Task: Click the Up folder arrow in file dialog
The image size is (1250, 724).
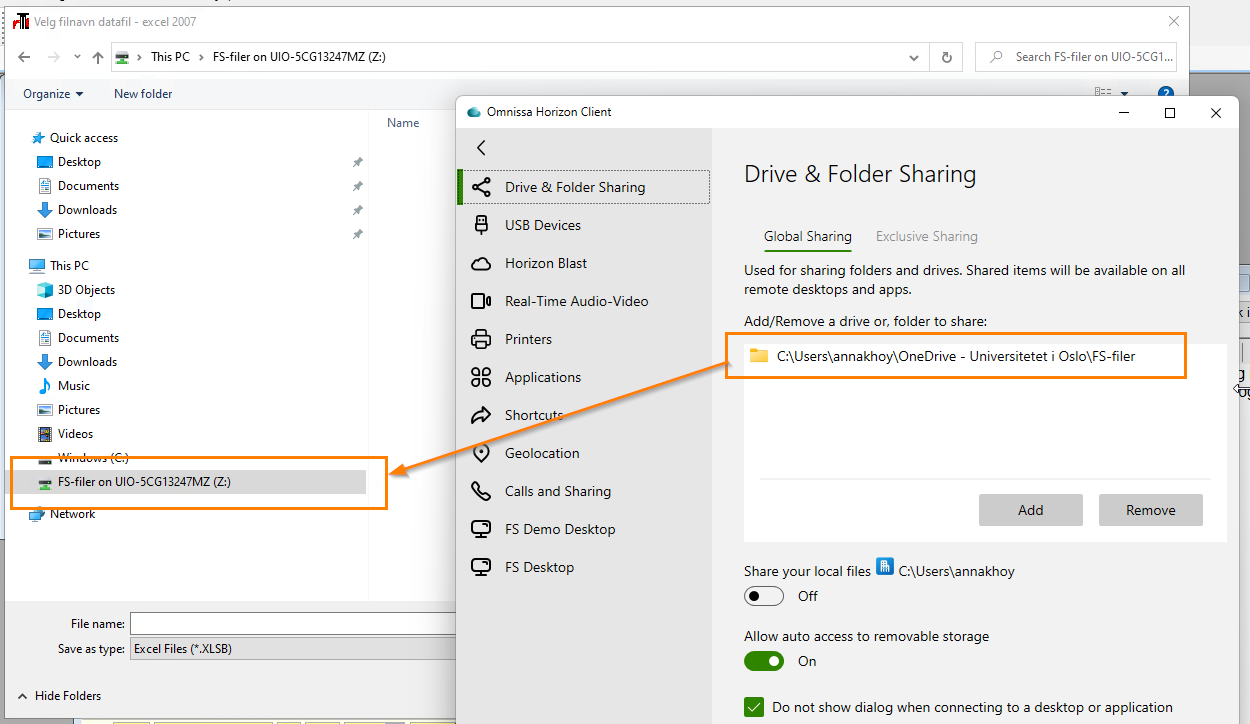Action: click(97, 57)
